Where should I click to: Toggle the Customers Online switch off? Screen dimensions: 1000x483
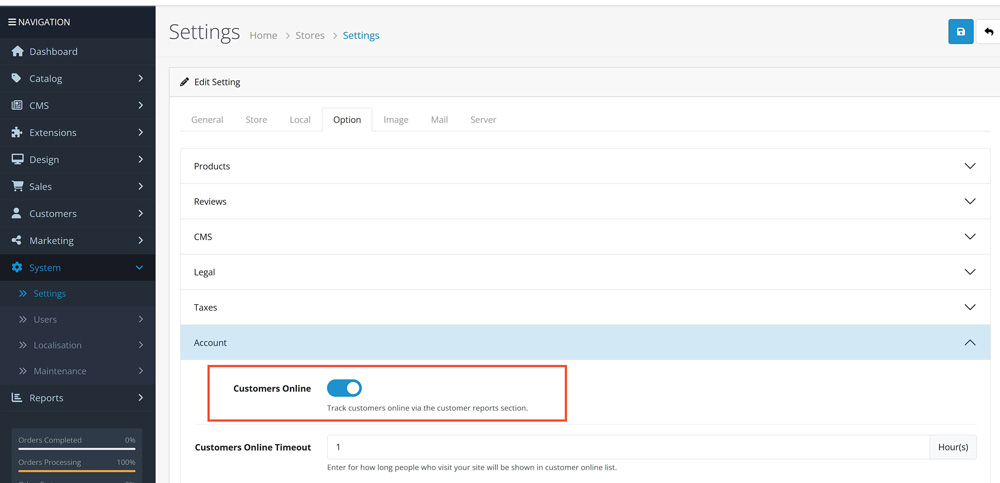(x=344, y=388)
